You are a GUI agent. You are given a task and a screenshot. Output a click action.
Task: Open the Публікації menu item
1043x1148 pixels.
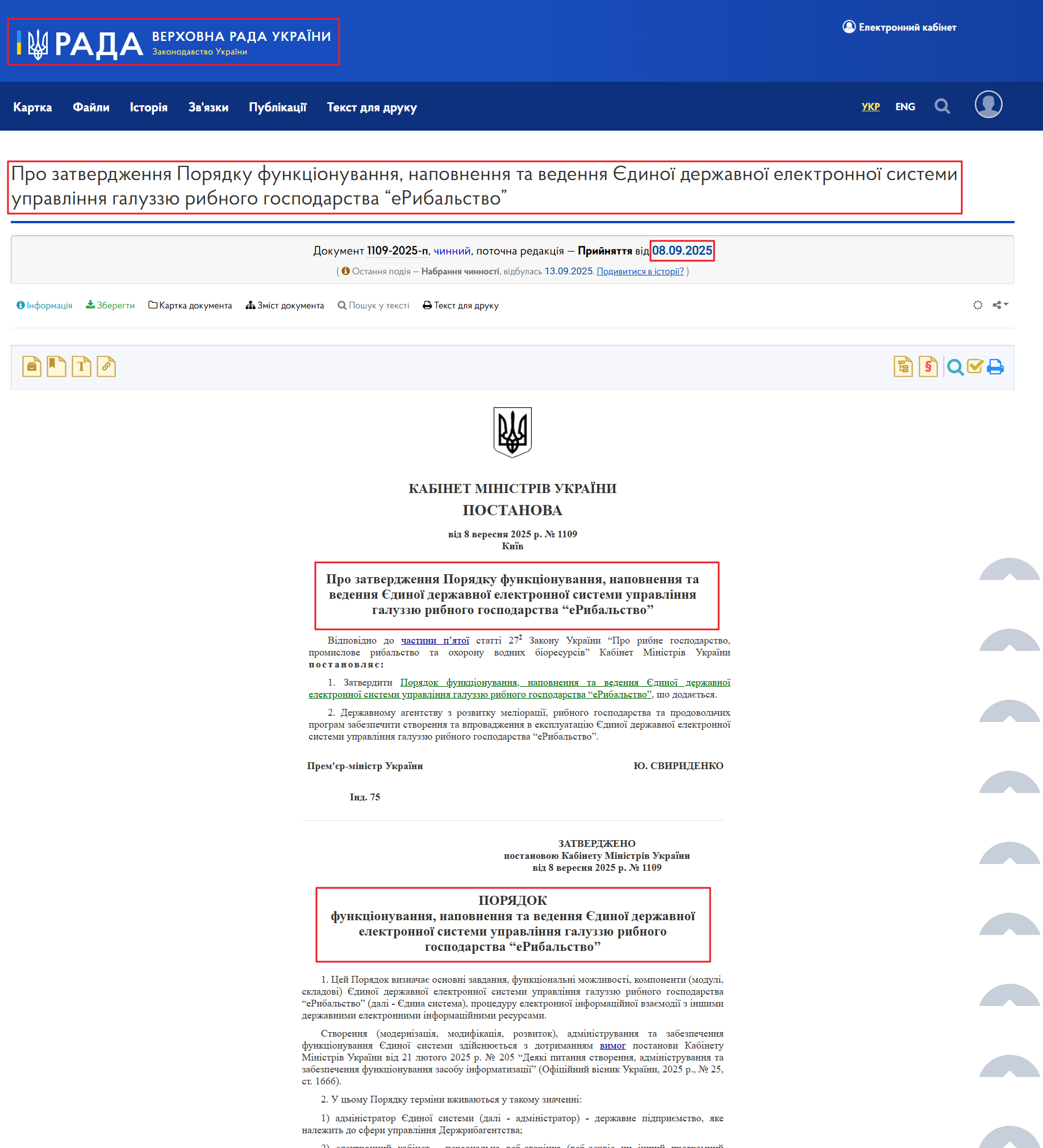[277, 107]
